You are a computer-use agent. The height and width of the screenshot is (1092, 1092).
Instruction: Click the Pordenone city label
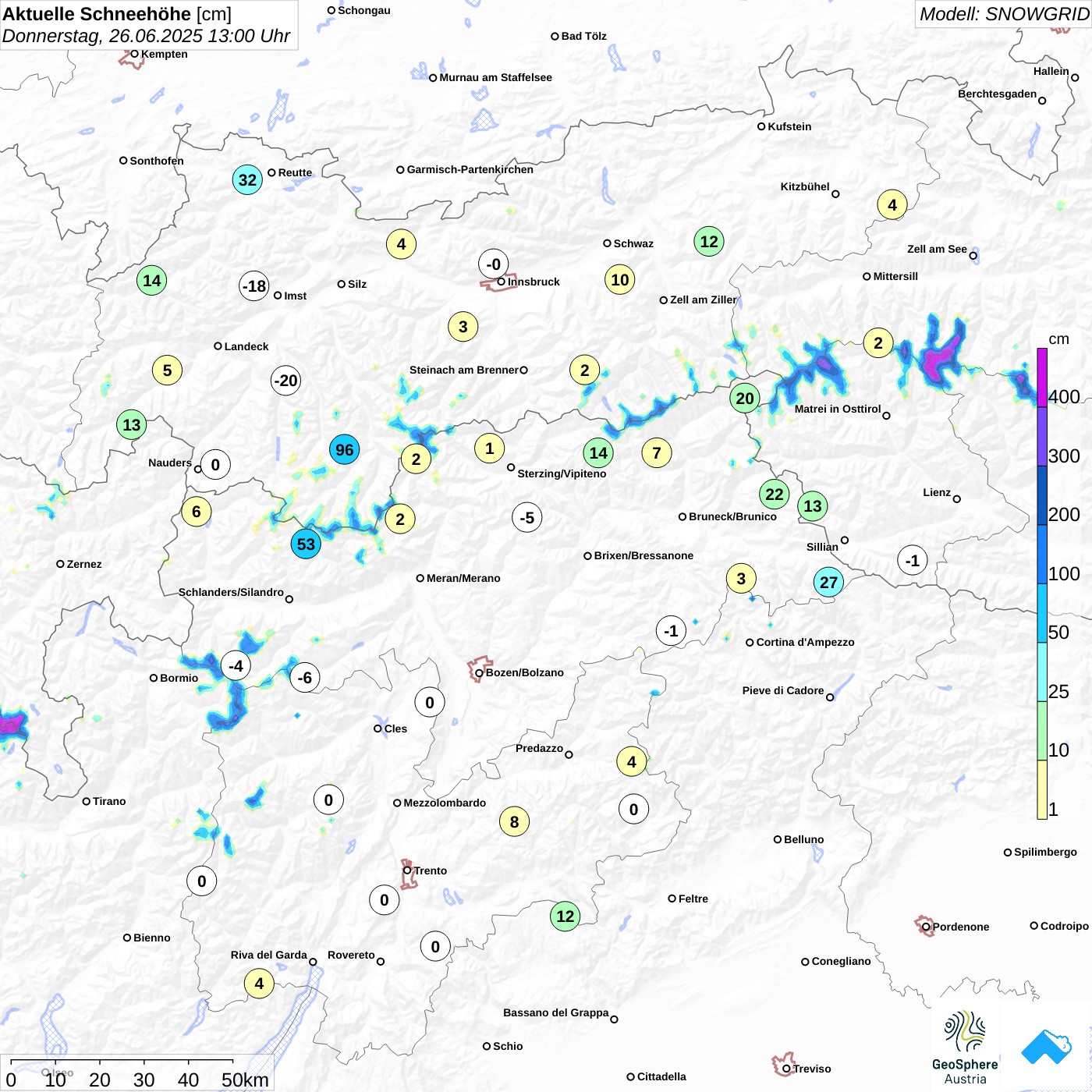coord(961,927)
